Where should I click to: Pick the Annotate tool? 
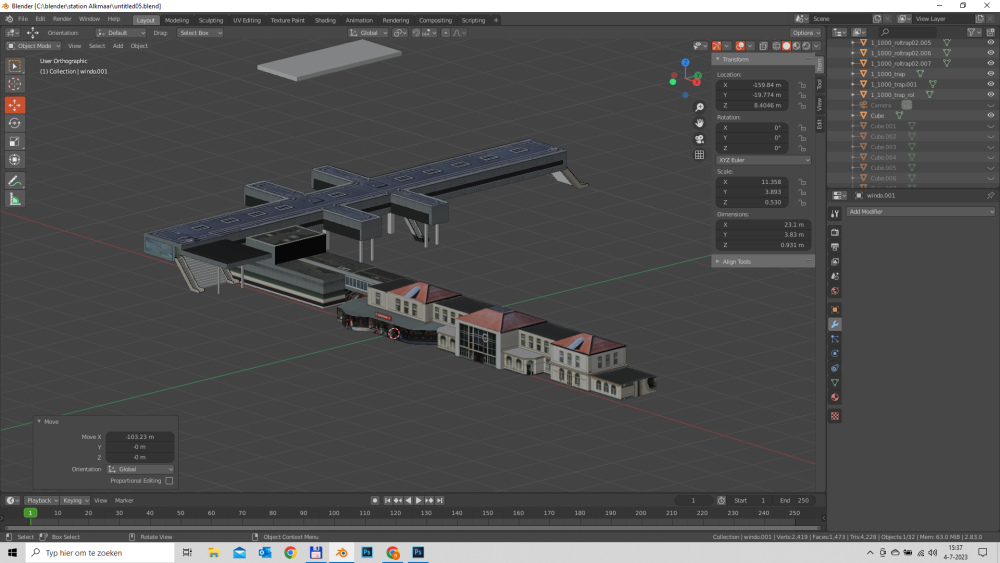[x=15, y=181]
